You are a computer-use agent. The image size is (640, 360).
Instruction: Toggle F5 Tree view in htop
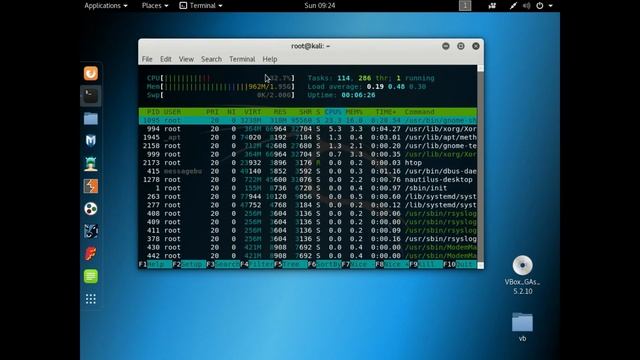click(291, 264)
